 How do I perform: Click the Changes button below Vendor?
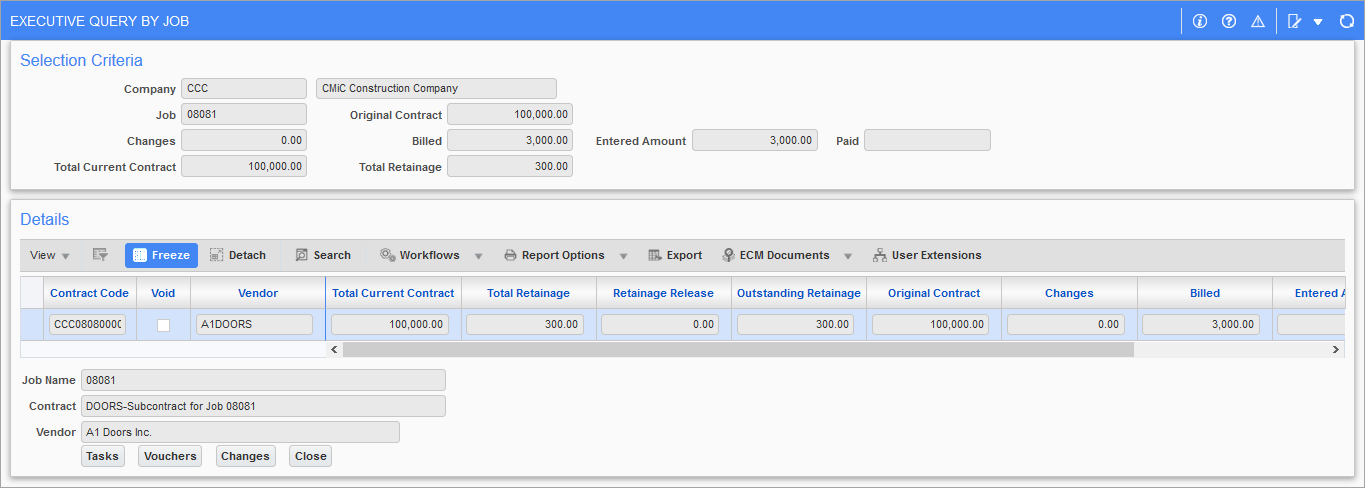[x=245, y=456]
